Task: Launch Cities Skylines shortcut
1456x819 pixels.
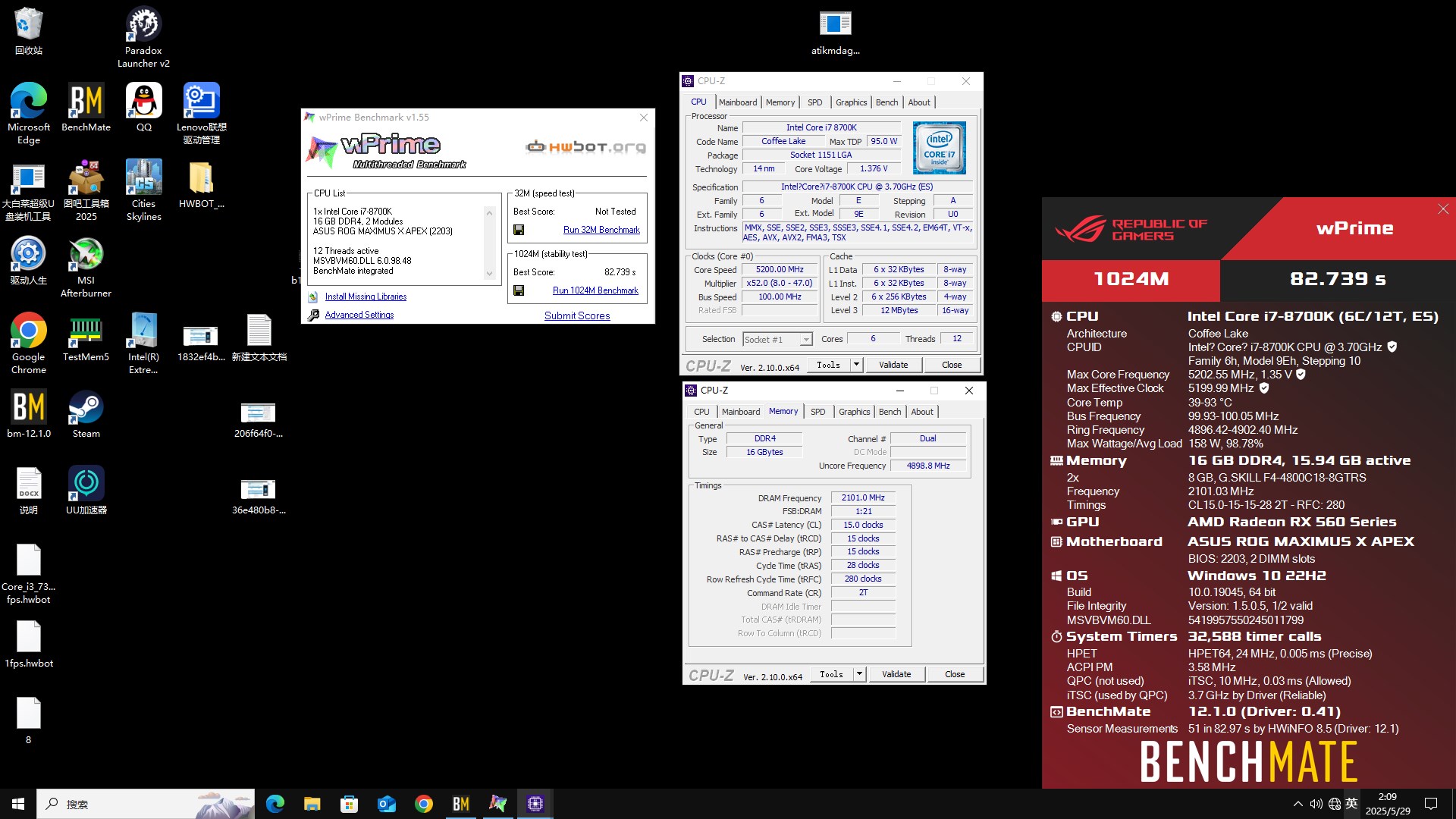Action: coord(143,190)
